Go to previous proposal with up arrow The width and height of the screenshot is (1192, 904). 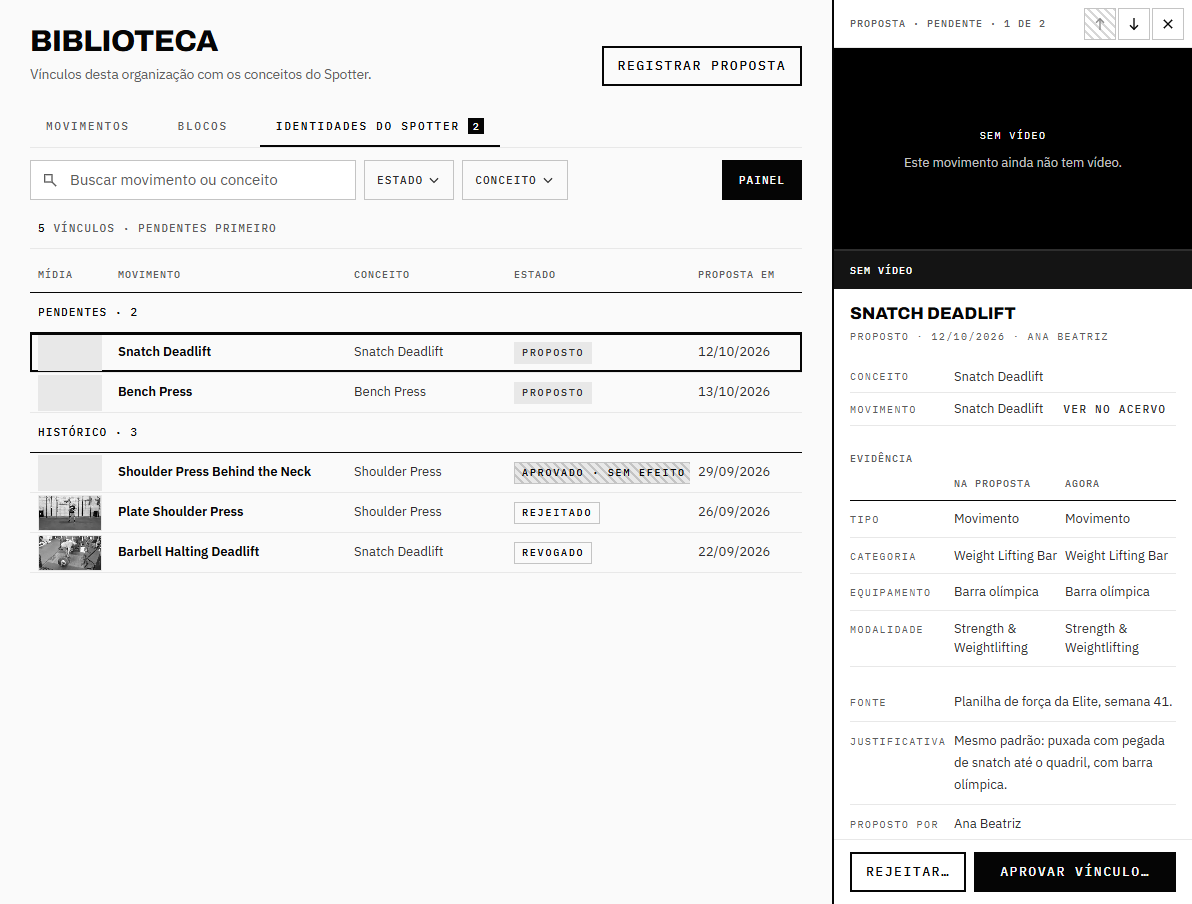[x=1099, y=24]
